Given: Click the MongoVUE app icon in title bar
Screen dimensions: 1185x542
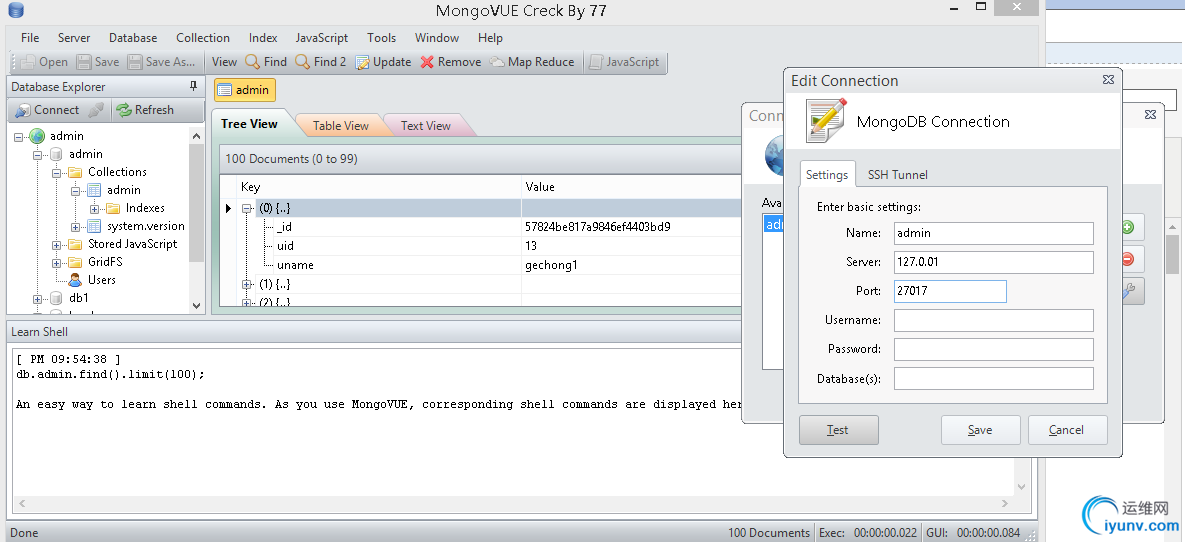Looking at the screenshot, I should coord(14,11).
